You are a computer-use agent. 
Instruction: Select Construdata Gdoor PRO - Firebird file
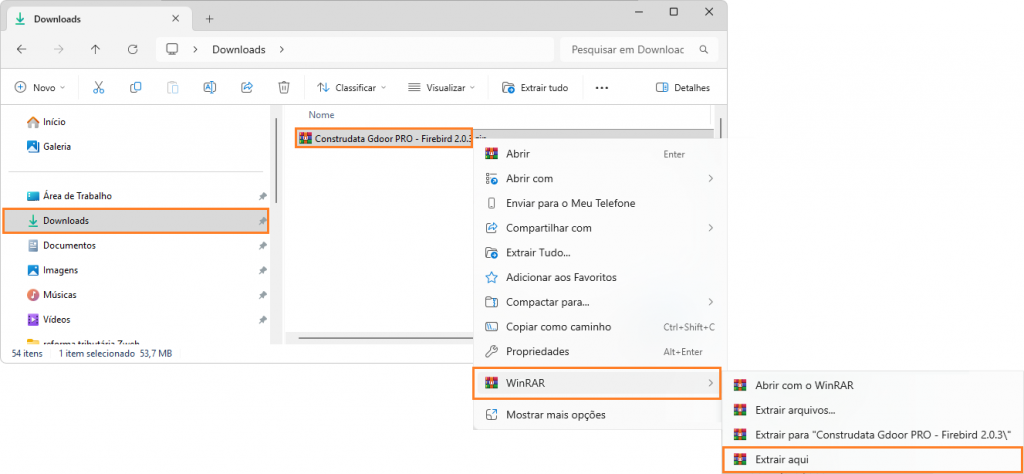(384, 138)
